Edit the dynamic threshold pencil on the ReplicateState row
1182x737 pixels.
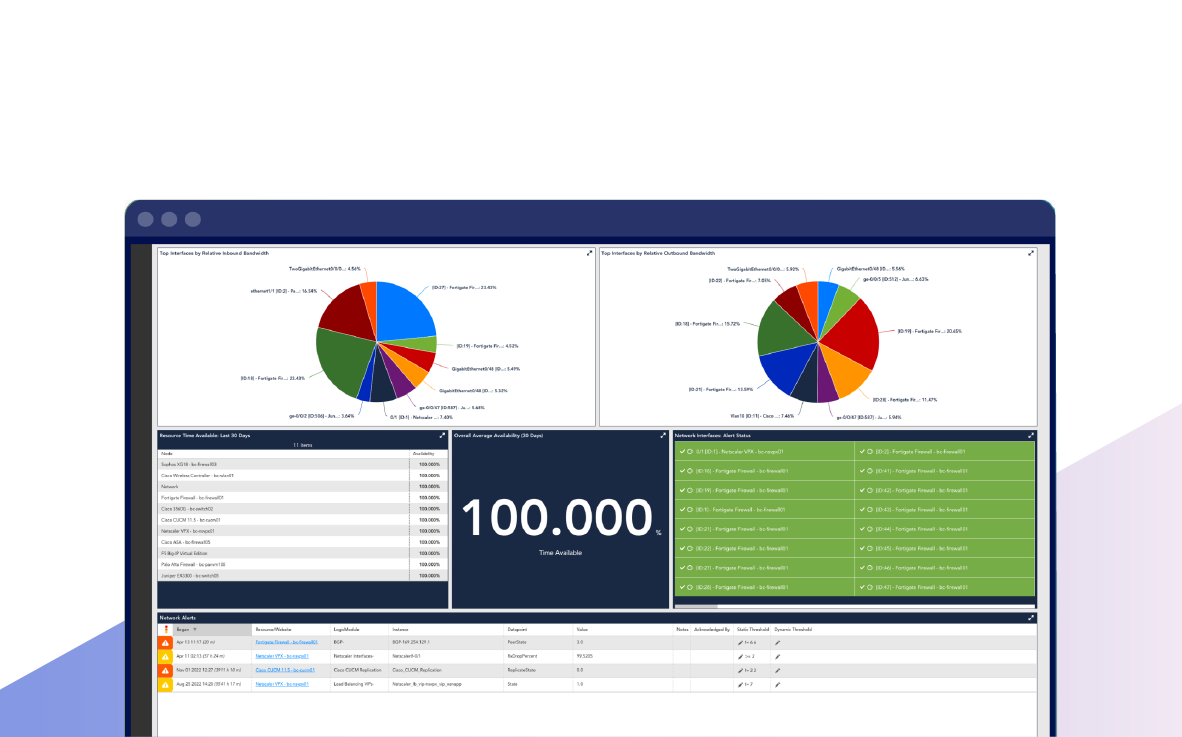776,672
